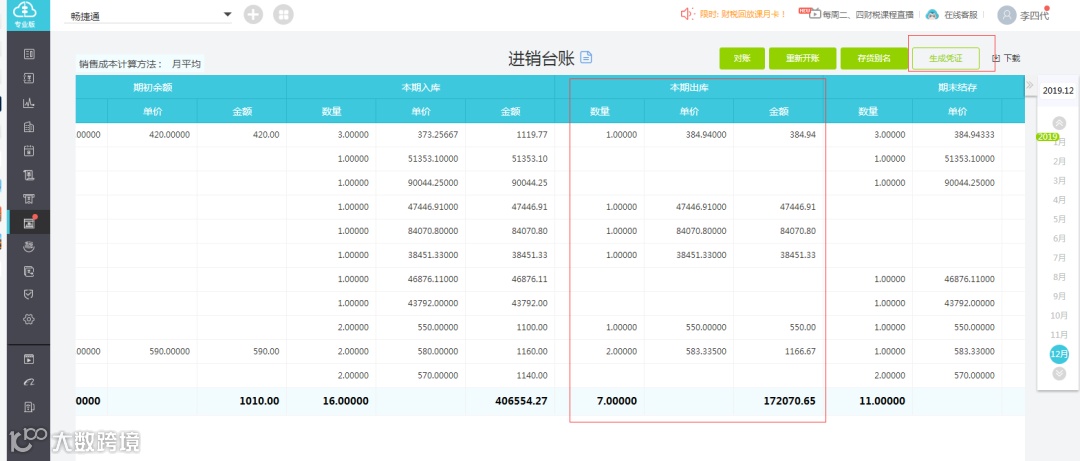
Task: Open the shield checkmark icon in the sidebar
Action: pos(29,294)
